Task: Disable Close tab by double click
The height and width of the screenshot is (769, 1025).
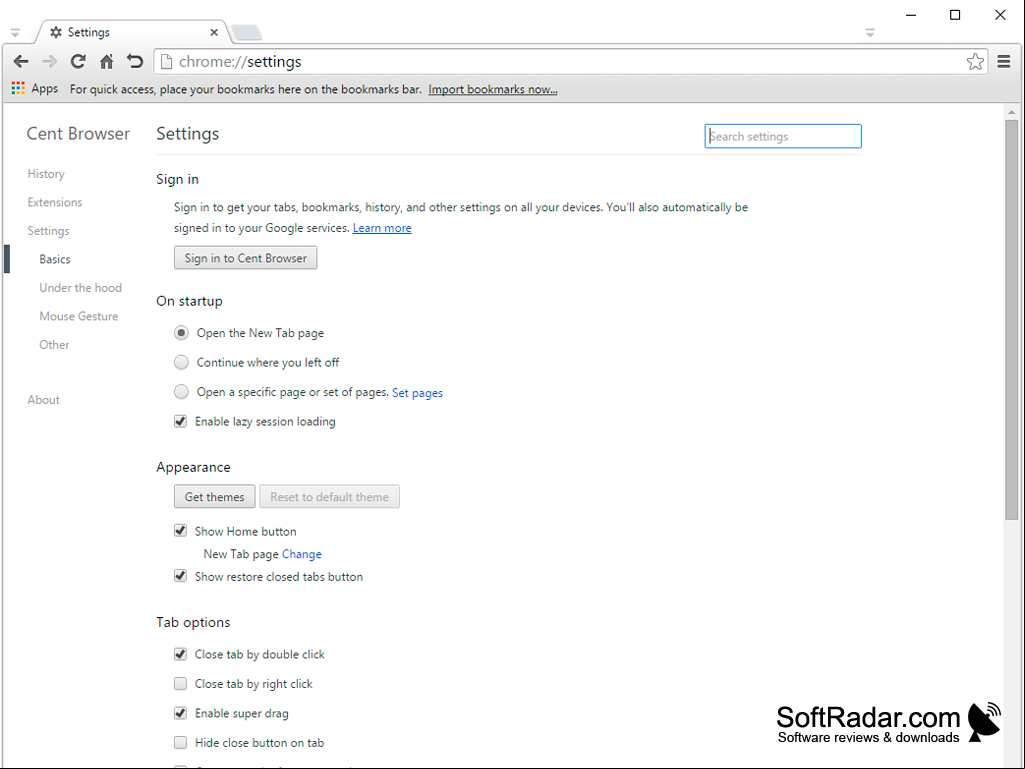Action: click(180, 654)
